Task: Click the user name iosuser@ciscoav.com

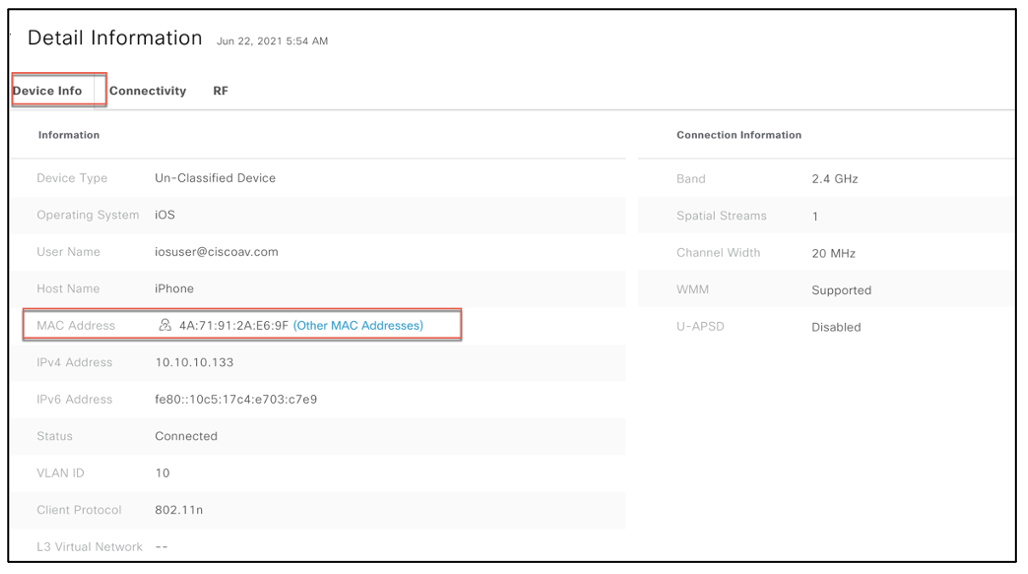Action: point(216,252)
